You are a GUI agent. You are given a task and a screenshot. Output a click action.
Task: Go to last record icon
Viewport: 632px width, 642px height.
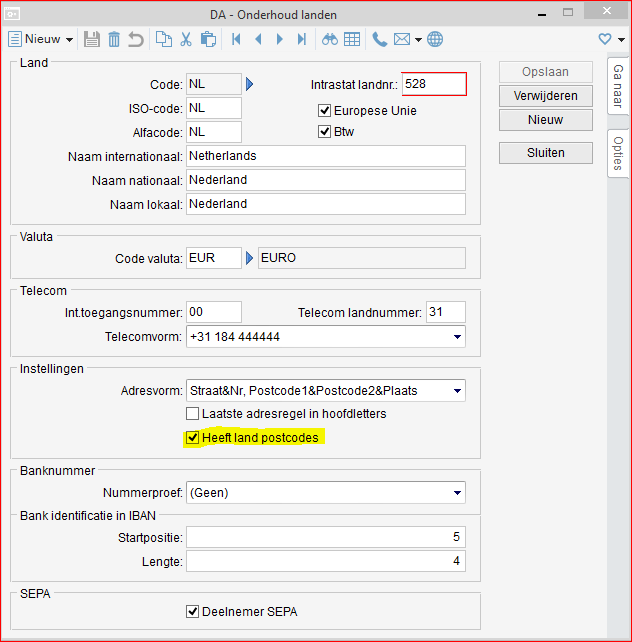tap(302, 39)
